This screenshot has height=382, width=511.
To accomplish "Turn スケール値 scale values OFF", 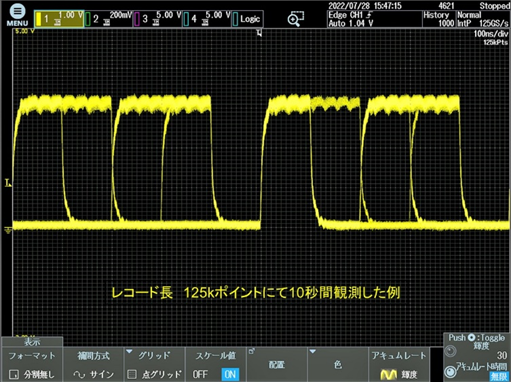I will (x=200, y=374).
